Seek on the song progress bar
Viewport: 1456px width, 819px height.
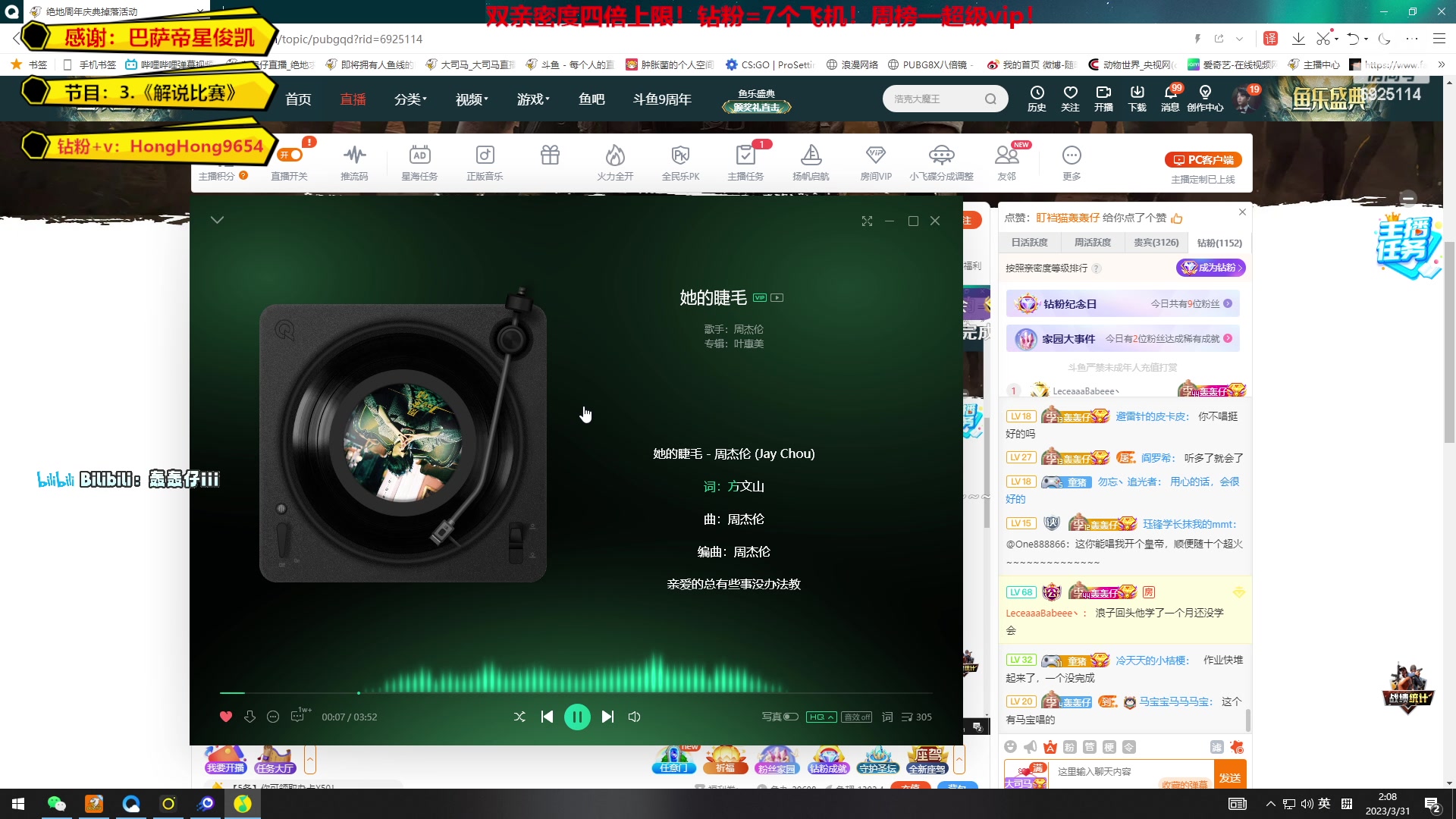point(576,693)
